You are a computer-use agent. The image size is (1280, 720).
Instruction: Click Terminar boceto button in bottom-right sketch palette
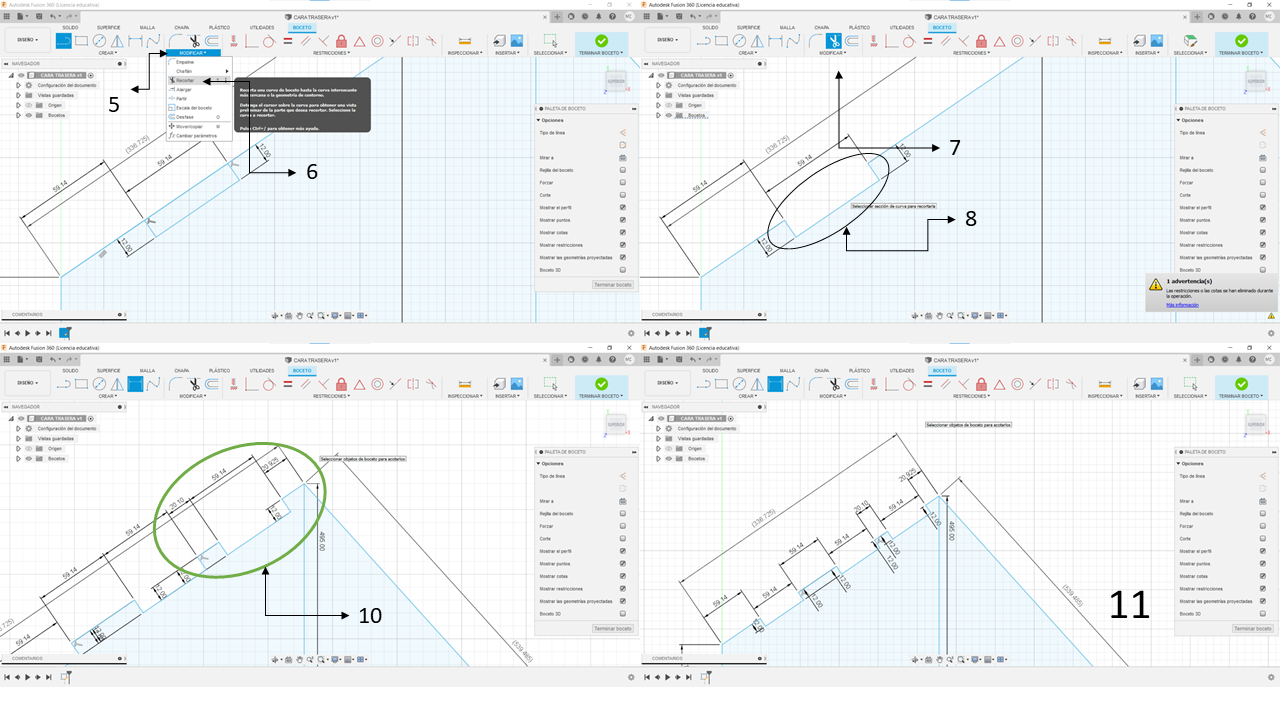[x=1253, y=628]
